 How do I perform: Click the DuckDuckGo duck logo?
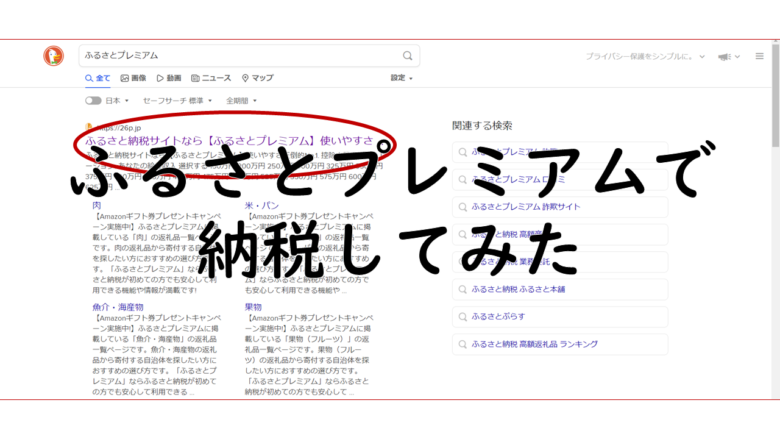[53, 56]
